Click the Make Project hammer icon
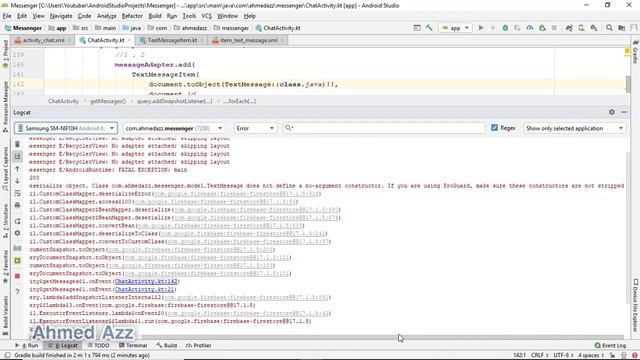 pyautogui.click(x=429, y=28)
